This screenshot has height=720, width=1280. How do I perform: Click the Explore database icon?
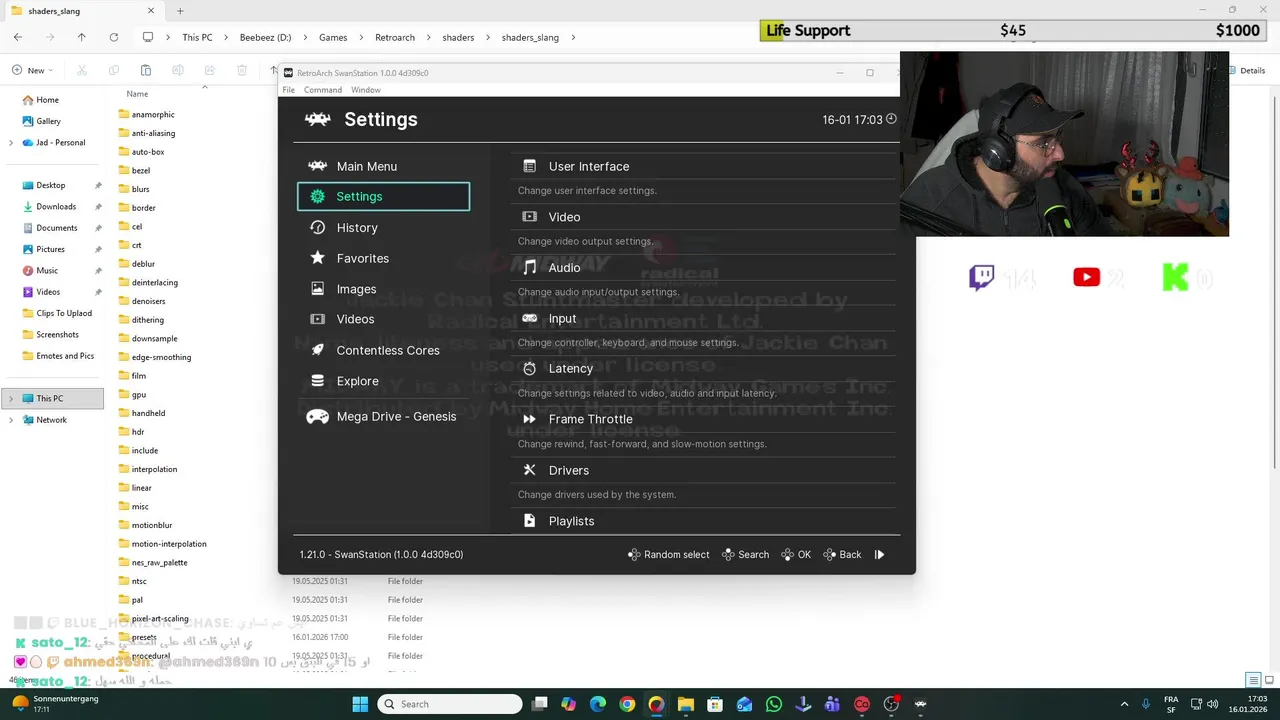click(317, 381)
